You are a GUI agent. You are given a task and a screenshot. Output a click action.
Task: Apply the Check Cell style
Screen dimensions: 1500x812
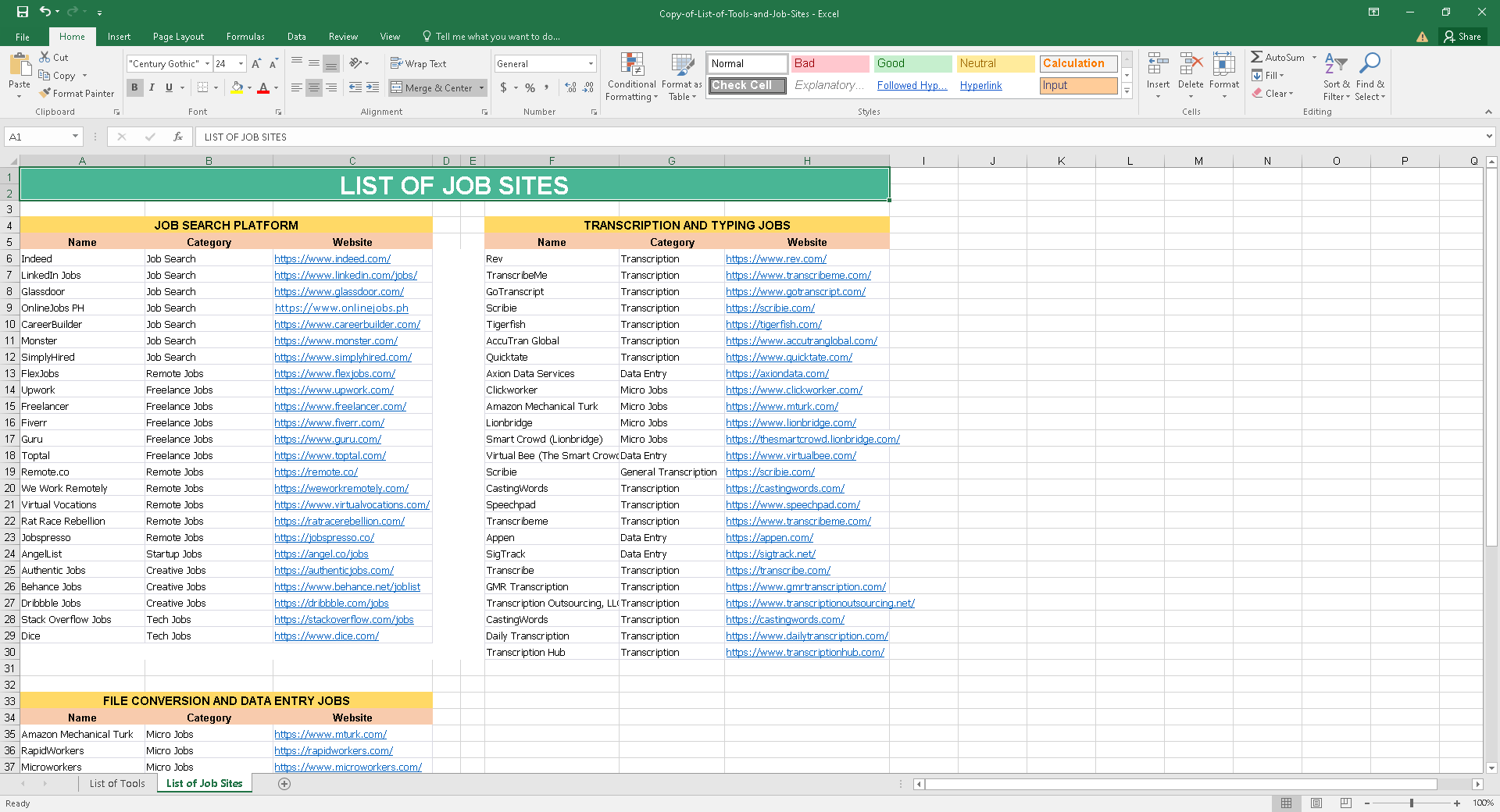pos(748,86)
